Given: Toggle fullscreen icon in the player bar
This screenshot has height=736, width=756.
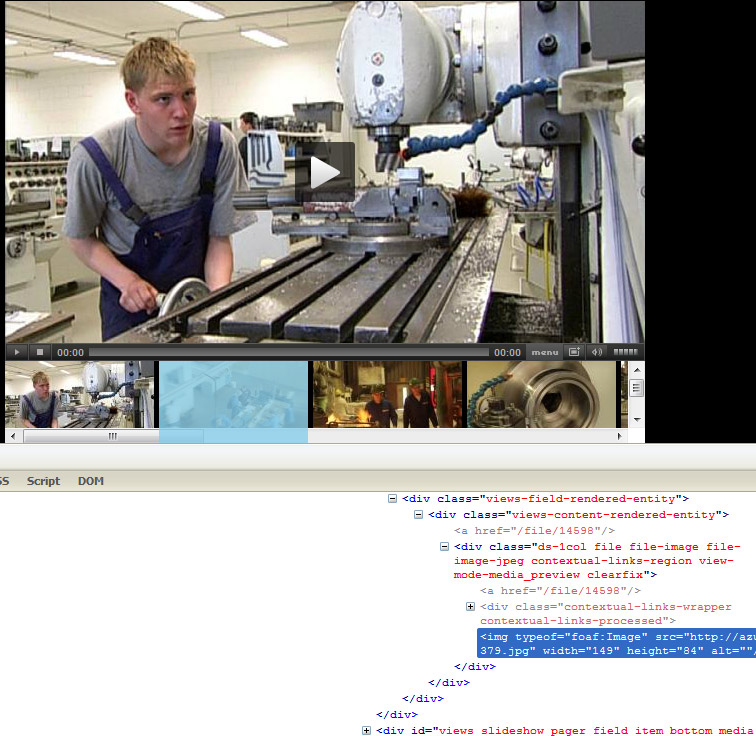Looking at the screenshot, I should [574, 352].
